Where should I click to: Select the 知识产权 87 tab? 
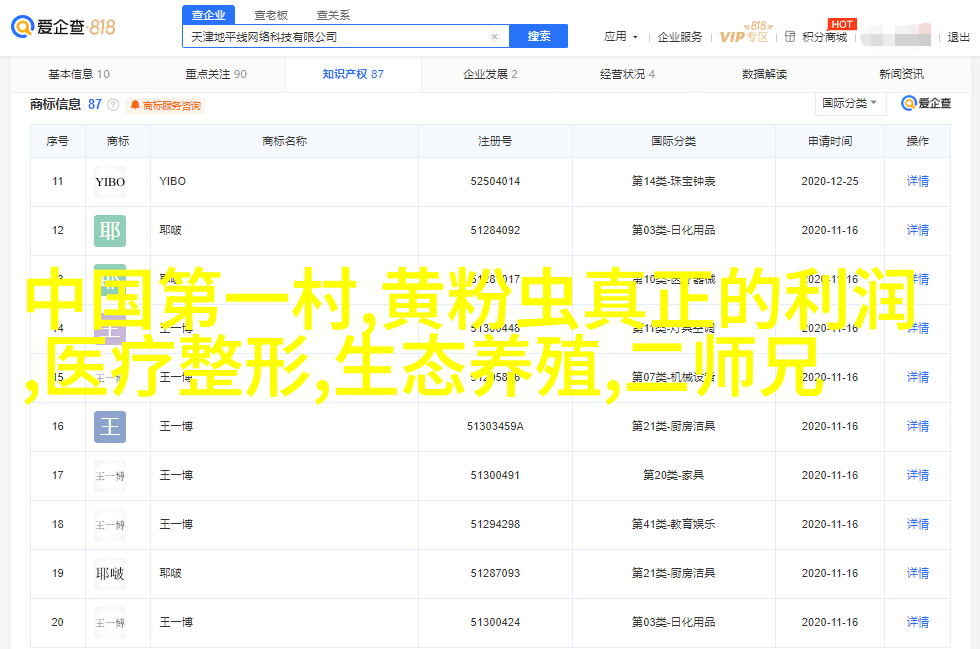pyautogui.click(x=353, y=74)
